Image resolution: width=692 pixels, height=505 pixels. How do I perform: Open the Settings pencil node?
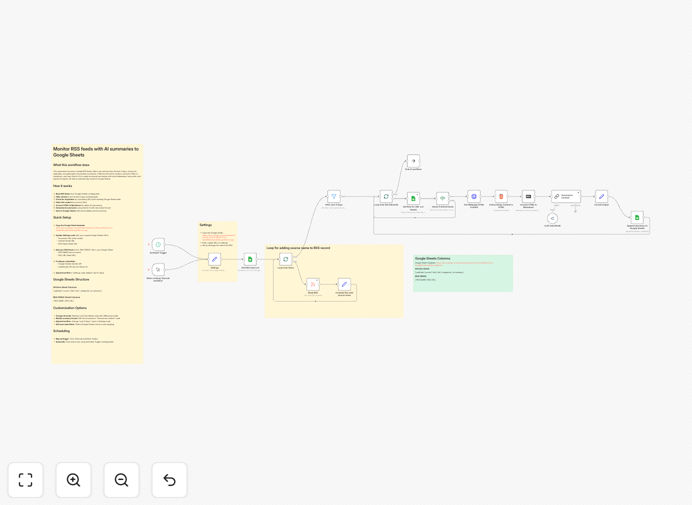(214, 259)
